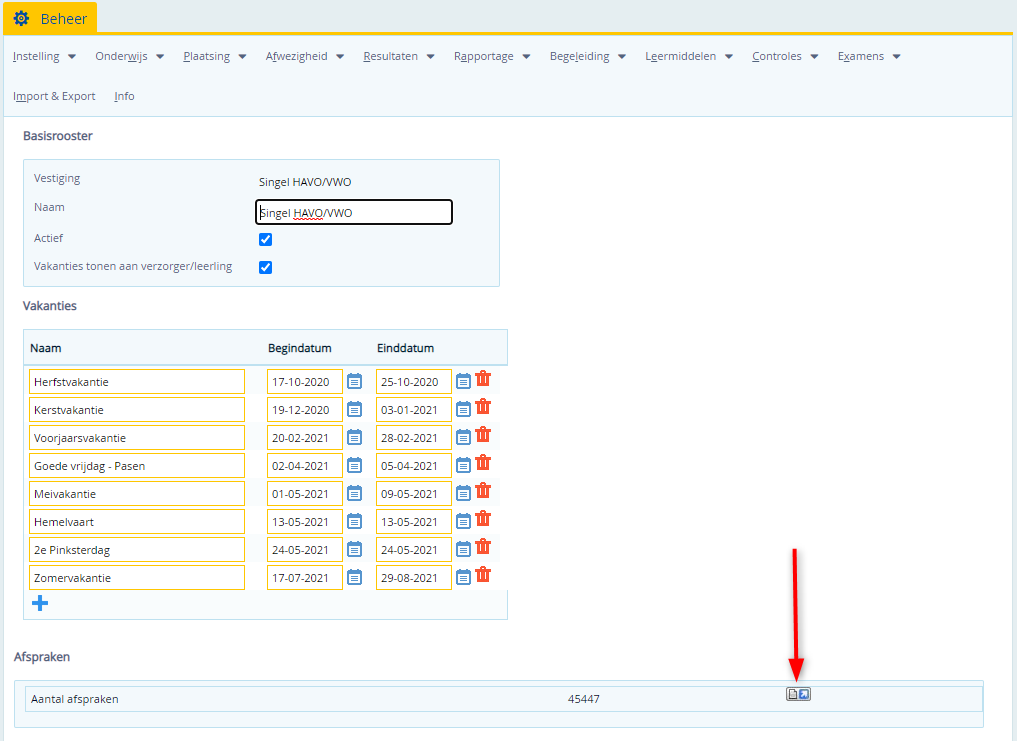Open begin date calendar for Voorjaarsvakantie

click(x=354, y=437)
